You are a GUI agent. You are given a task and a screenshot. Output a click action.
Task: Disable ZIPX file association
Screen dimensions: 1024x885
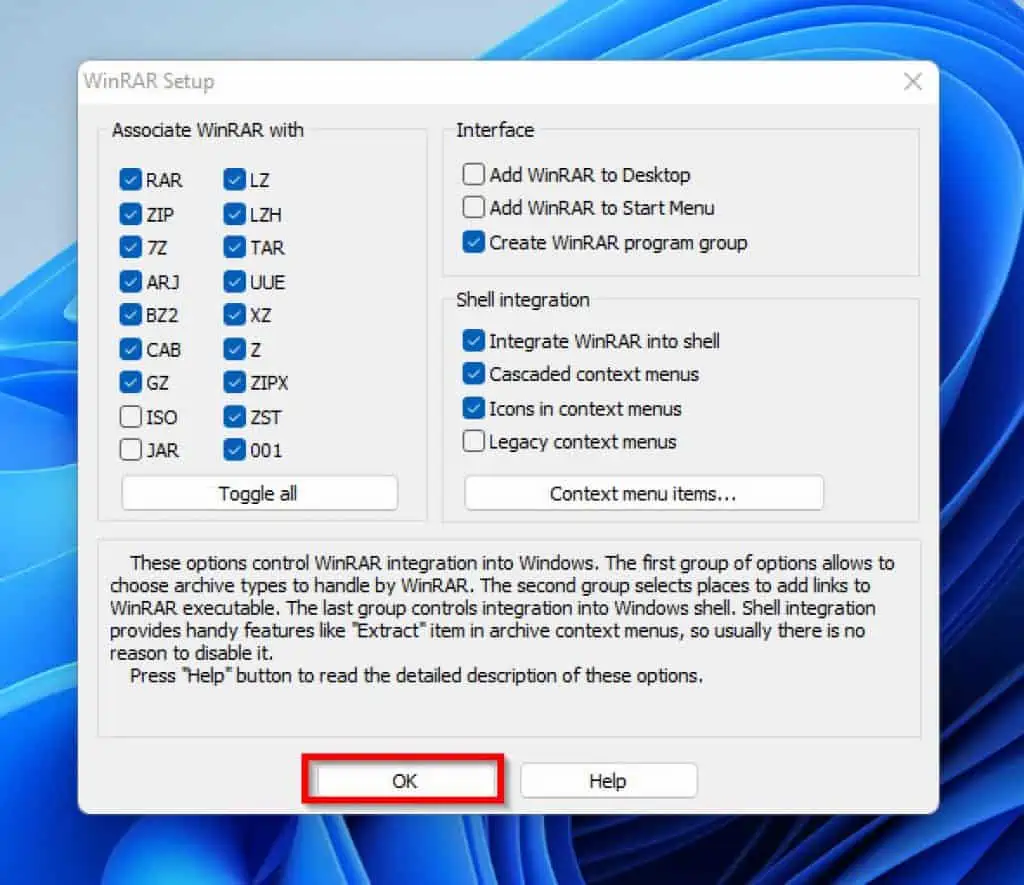pos(234,382)
